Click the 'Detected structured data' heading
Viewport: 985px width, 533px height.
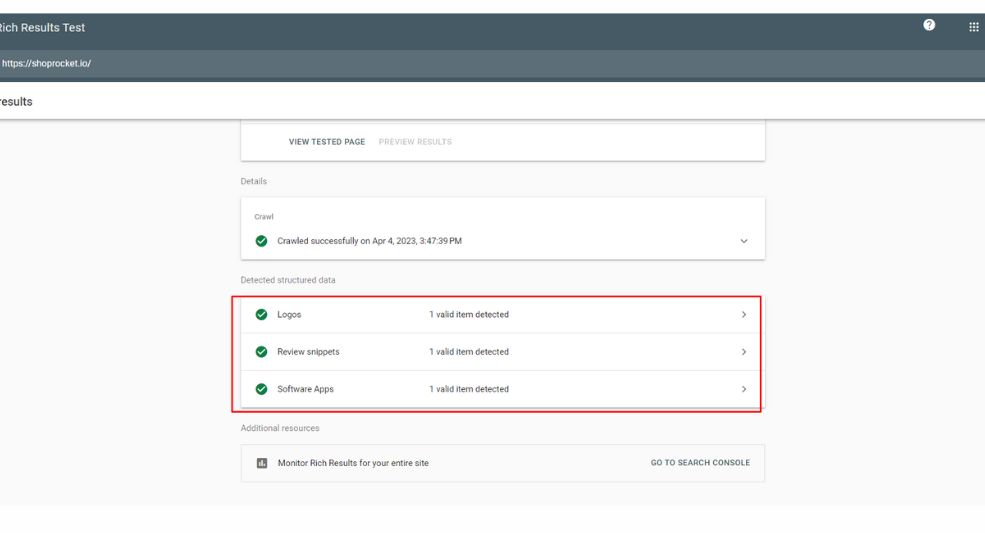[x=288, y=280]
